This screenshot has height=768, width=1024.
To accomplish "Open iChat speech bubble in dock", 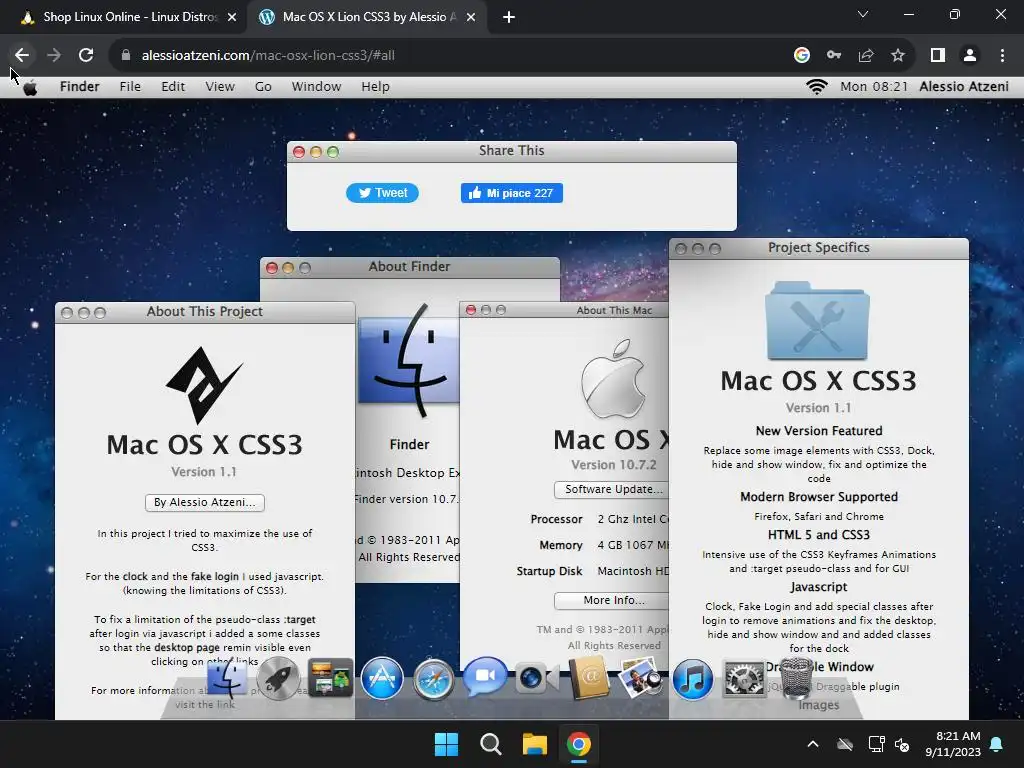I will click(x=485, y=677).
